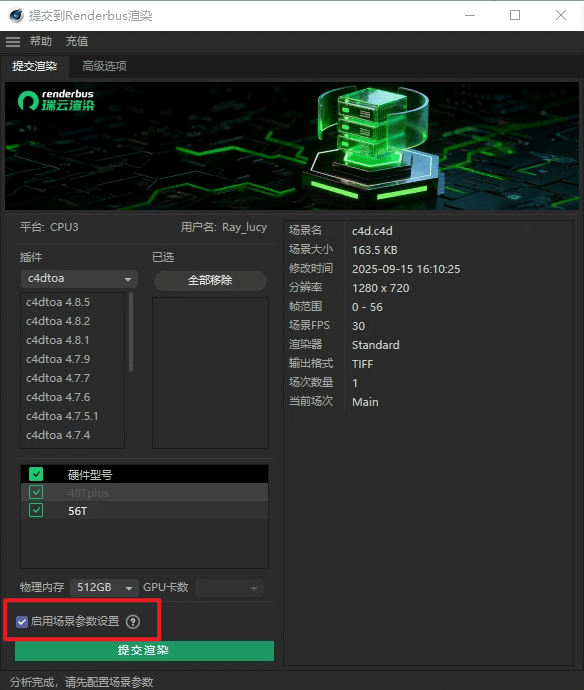Image resolution: width=584 pixels, height=690 pixels.
Task: Select c4dtoa 4.8.5 in plugin list
Action: [x=58, y=302]
